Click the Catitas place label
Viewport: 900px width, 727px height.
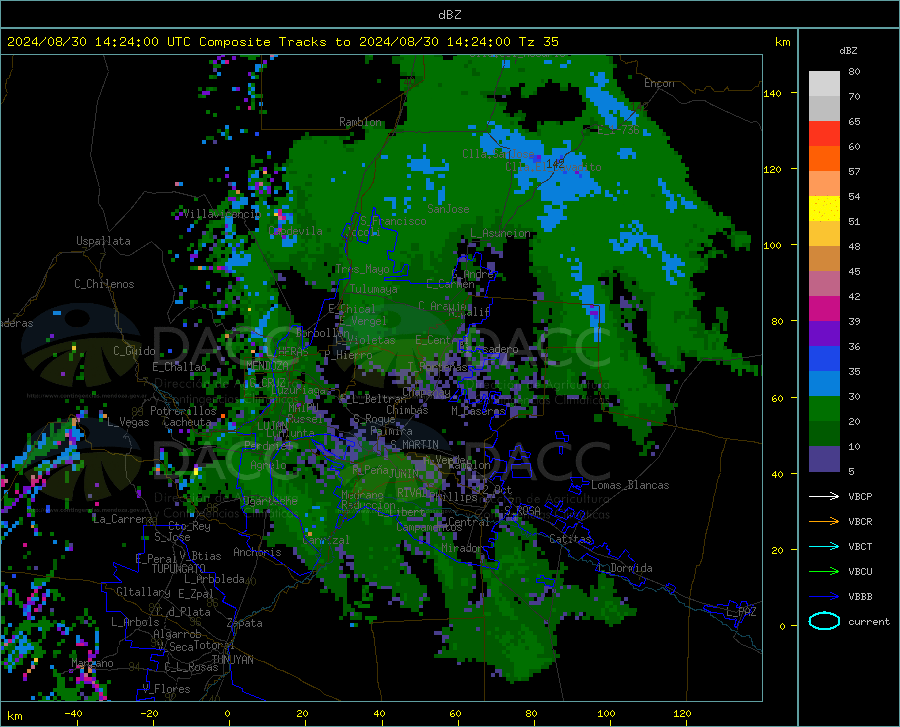(x=570, y=539)
